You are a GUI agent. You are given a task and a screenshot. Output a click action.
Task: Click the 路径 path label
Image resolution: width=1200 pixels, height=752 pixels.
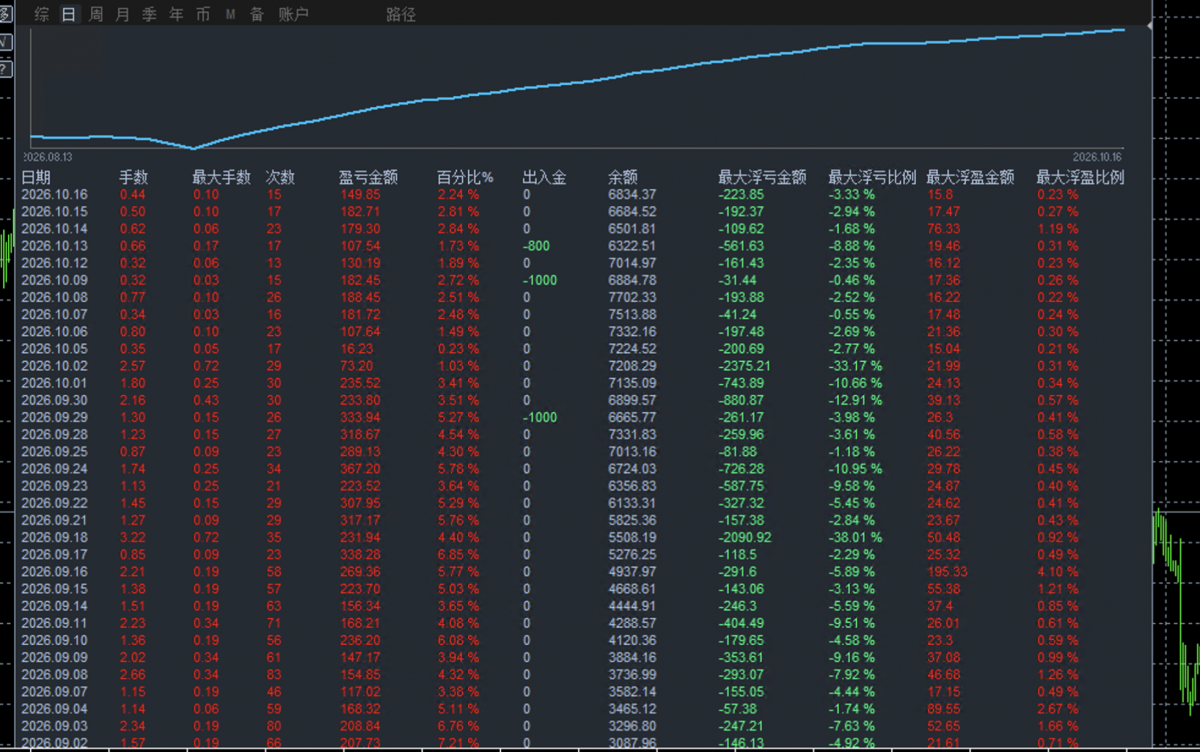click(401, 15)
